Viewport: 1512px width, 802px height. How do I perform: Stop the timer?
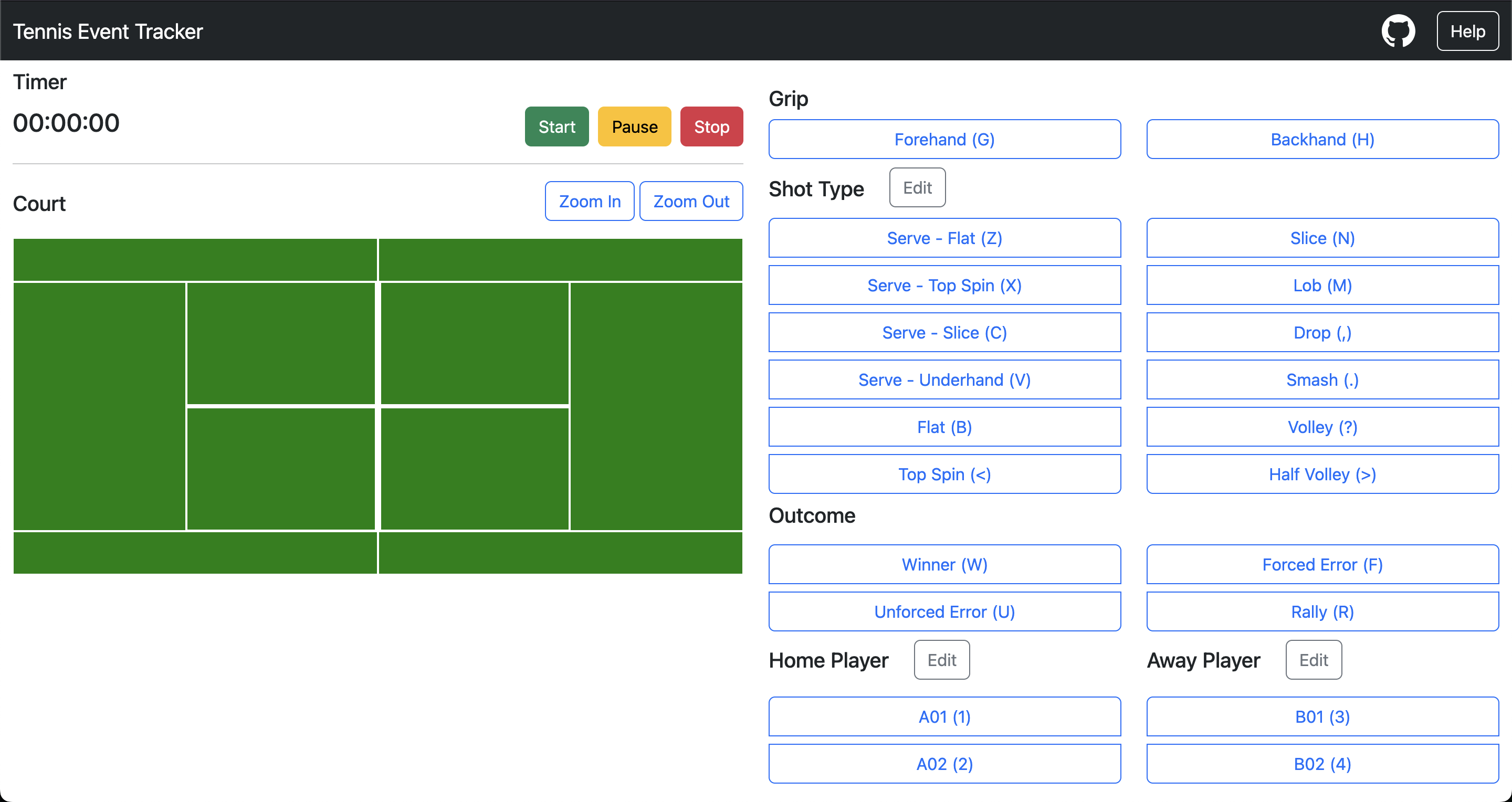711,126
